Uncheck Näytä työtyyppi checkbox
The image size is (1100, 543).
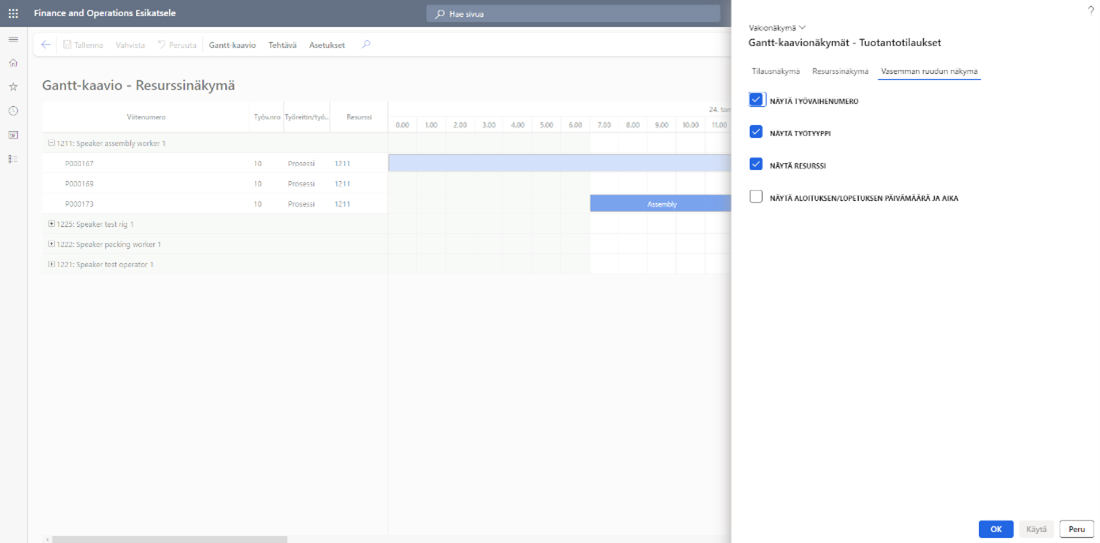tap(756, 132)
